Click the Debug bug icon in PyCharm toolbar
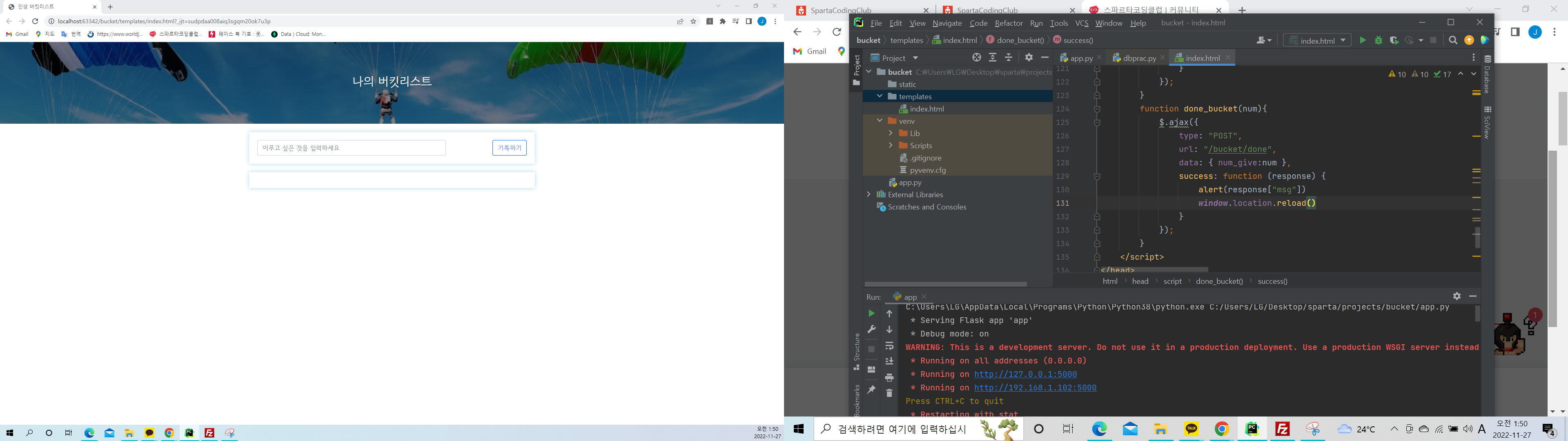Viewport: 1568px width, 441px height. pyautogui.click(x=1379, y=40)
